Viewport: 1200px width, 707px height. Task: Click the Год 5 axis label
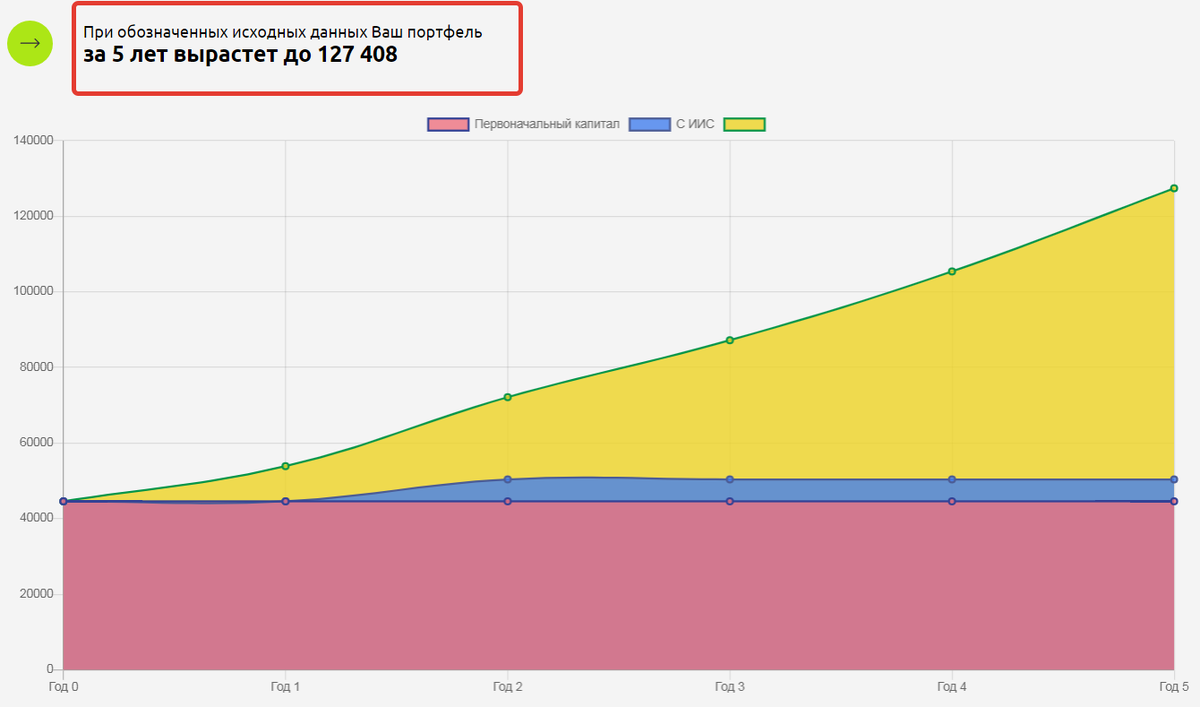click(x=1174, y=687)
